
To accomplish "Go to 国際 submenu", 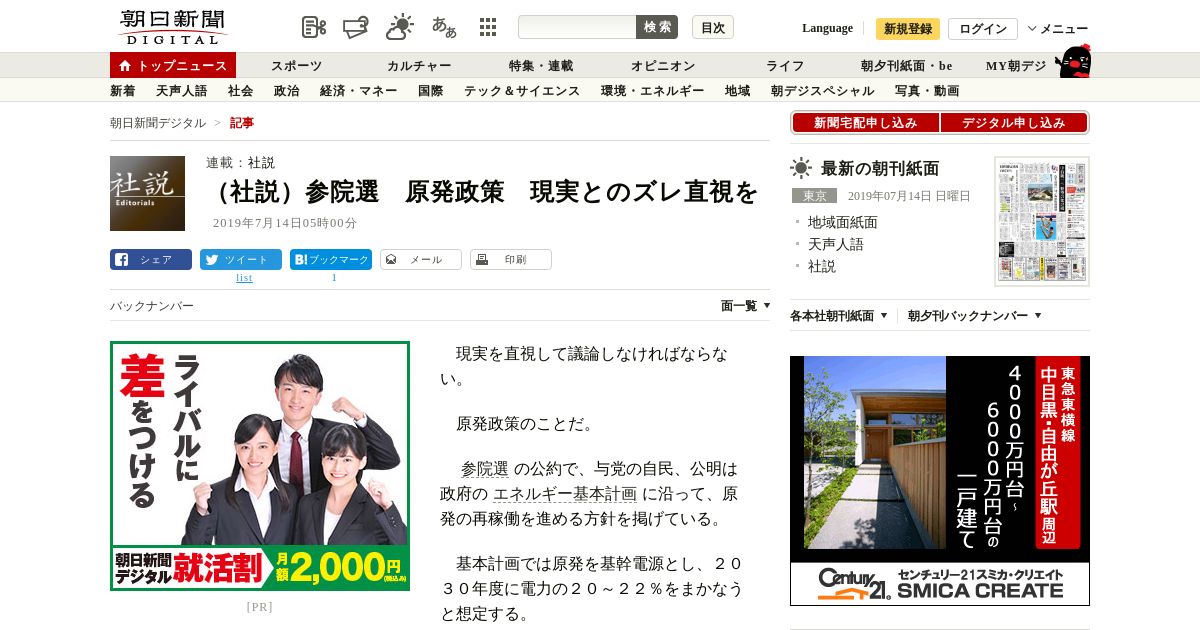I will pos(431,91).
